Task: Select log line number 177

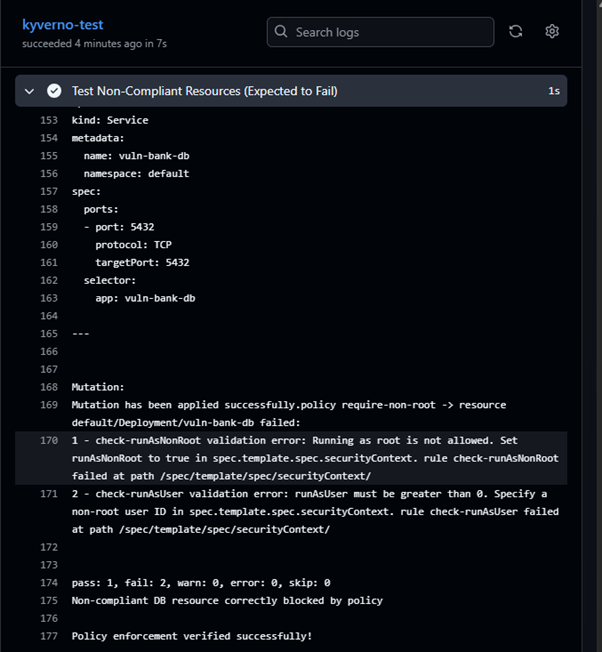Action: click(48, 636)
